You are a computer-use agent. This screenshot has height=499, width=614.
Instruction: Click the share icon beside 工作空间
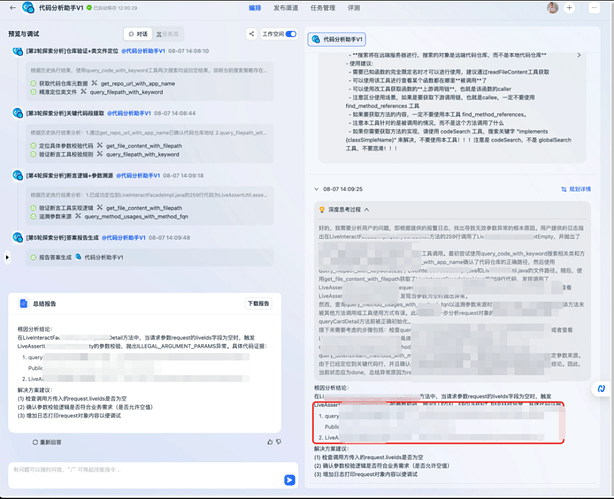point(248,33)
